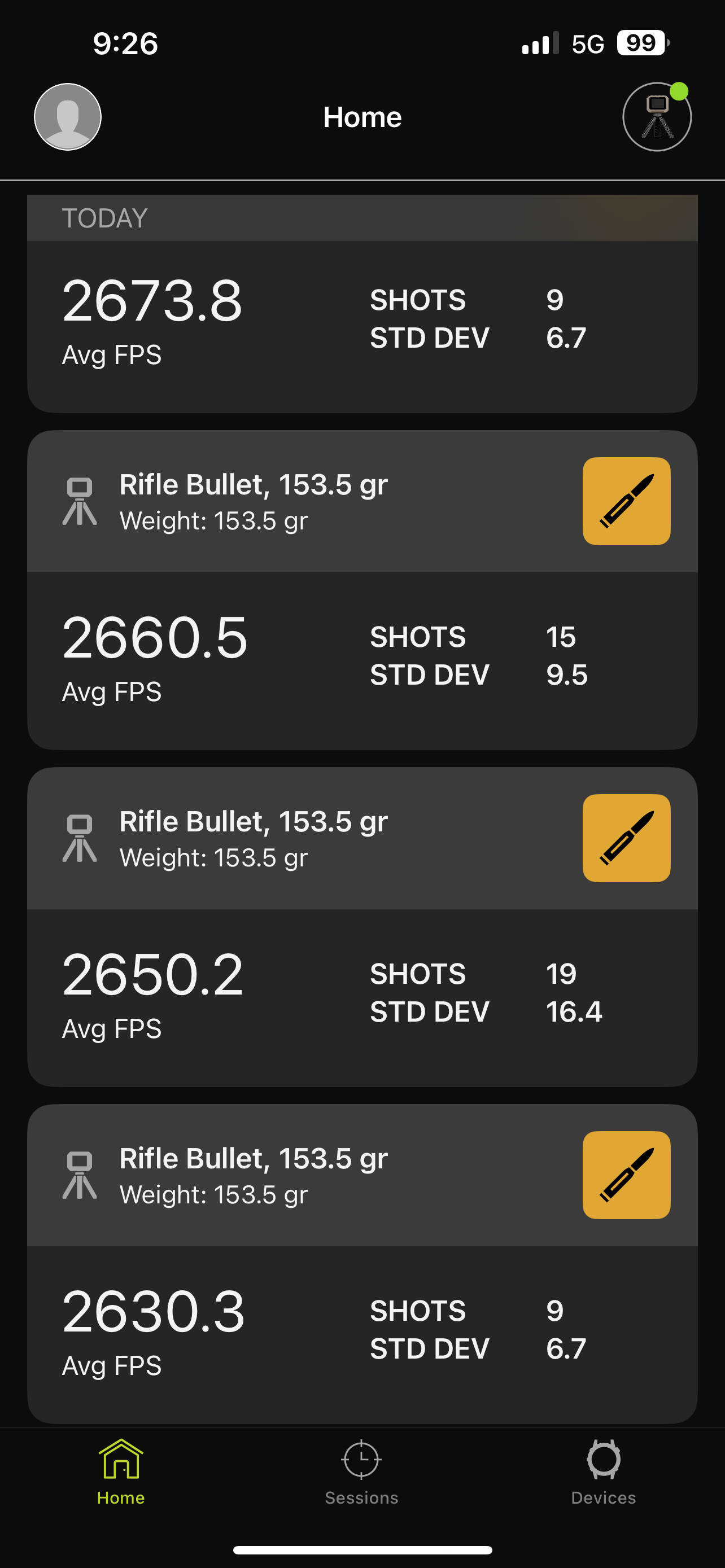Viewport: 725px width, 1568px height.
Task: Tap tripod icon in second Rifle Bullet card
Action: pos(80,838)
